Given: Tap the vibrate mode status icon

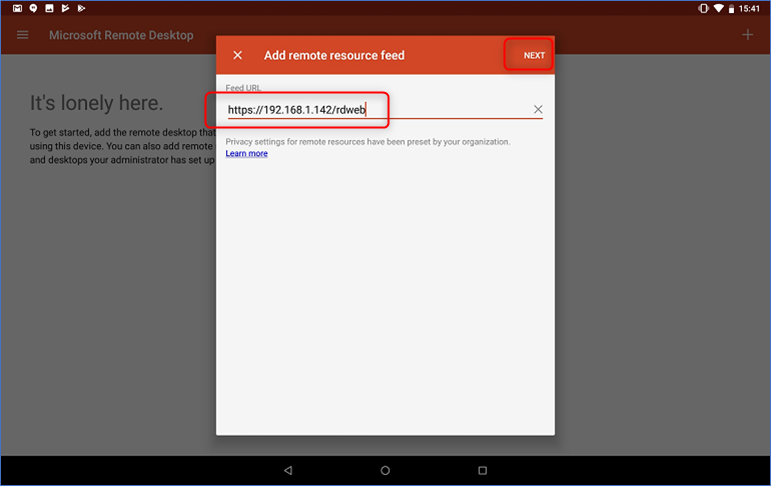Looking at the screenshot, I should (x=703, y=8).
